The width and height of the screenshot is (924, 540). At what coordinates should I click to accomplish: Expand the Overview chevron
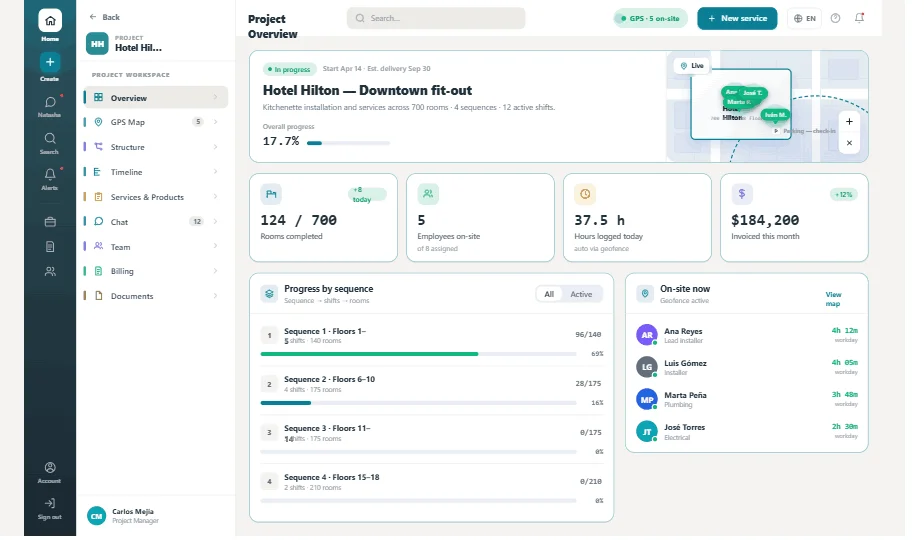click(x=216, y=97)
